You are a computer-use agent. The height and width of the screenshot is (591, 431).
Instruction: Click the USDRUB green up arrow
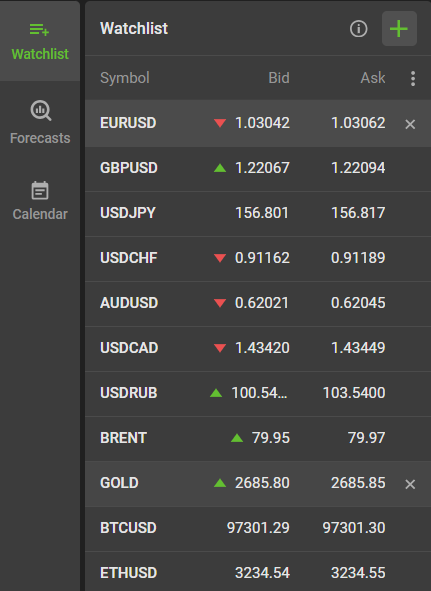[x=216, y=393]
